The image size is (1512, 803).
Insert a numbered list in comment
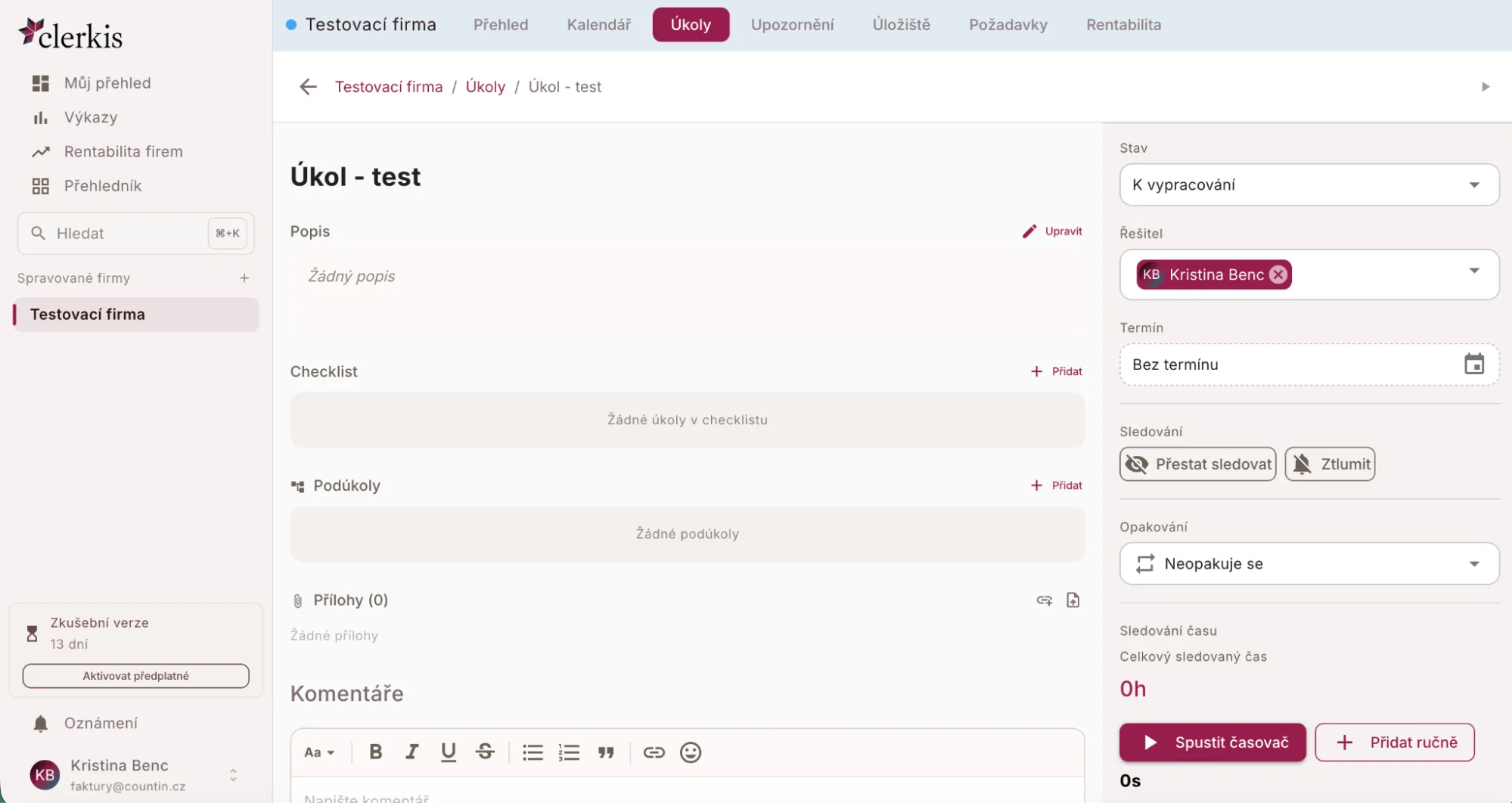click(569, 752)
